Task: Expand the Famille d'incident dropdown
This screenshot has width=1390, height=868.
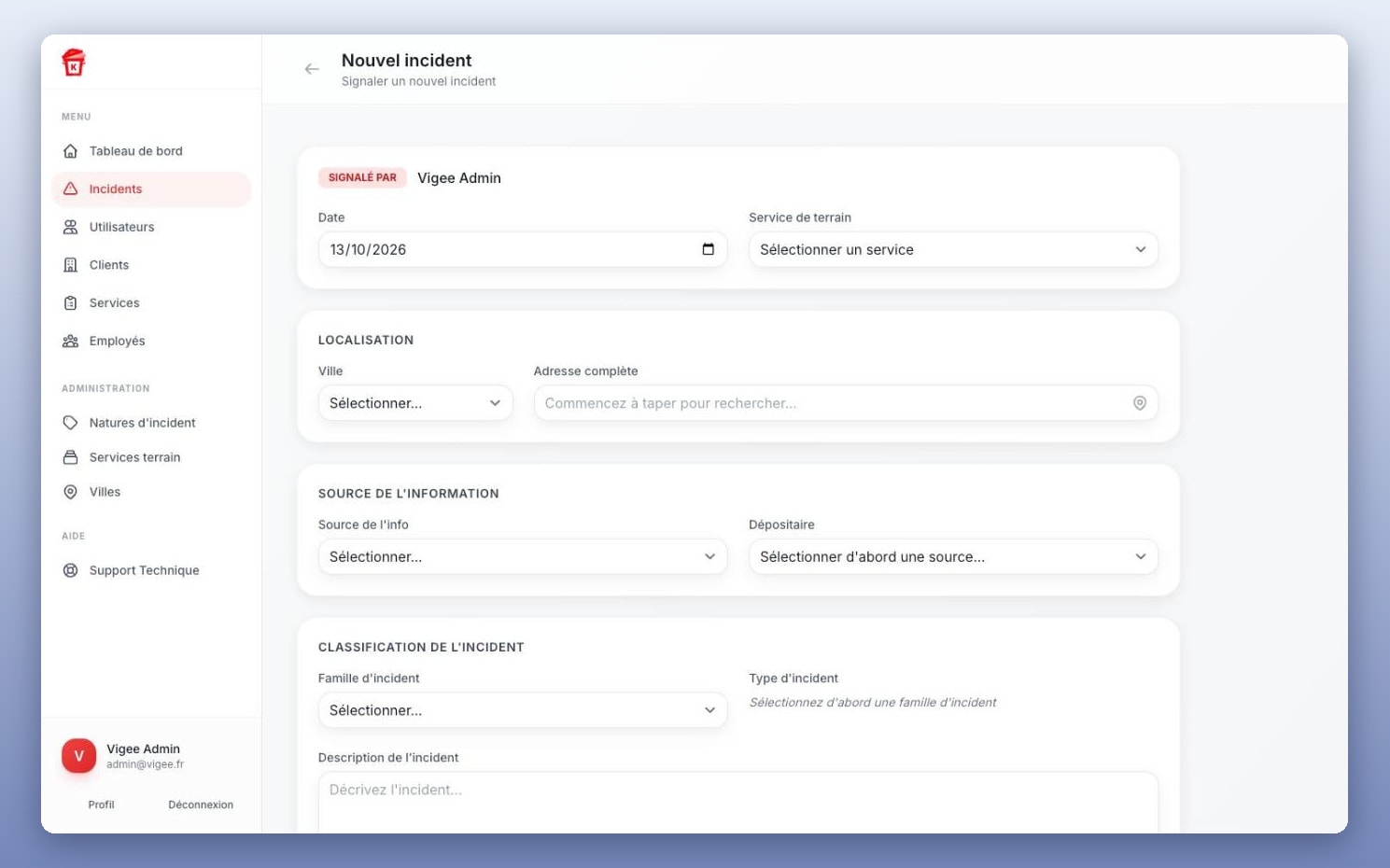Action: (523, 710)
